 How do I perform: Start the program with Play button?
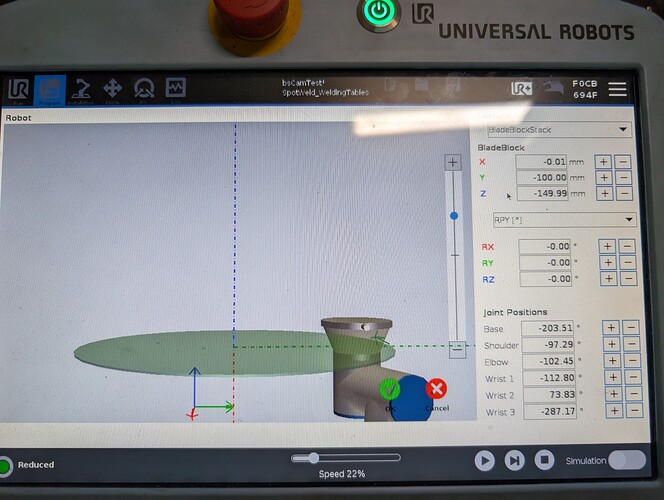[484, 461]
